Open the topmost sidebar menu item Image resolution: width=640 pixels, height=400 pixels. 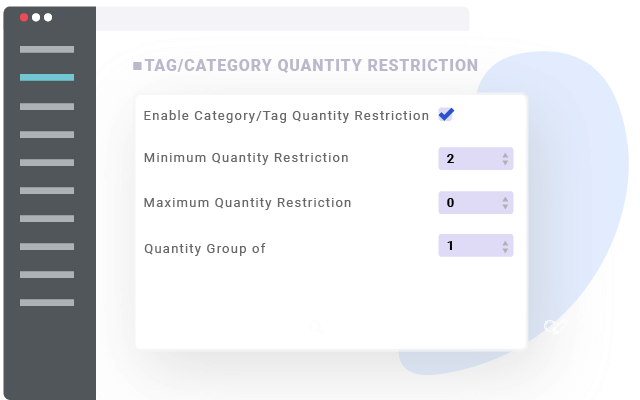(47, 49)
